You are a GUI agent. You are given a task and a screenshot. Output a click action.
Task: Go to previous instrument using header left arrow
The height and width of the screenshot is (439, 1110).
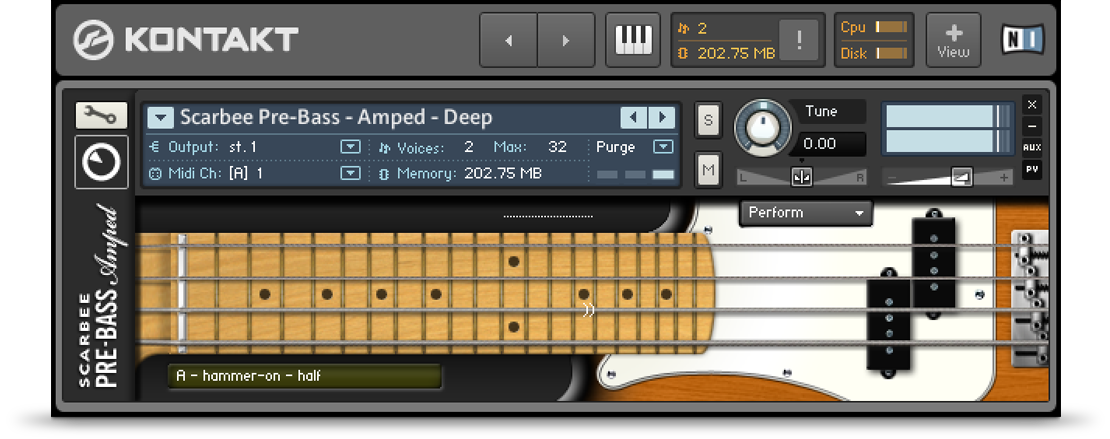pos(508,41)
